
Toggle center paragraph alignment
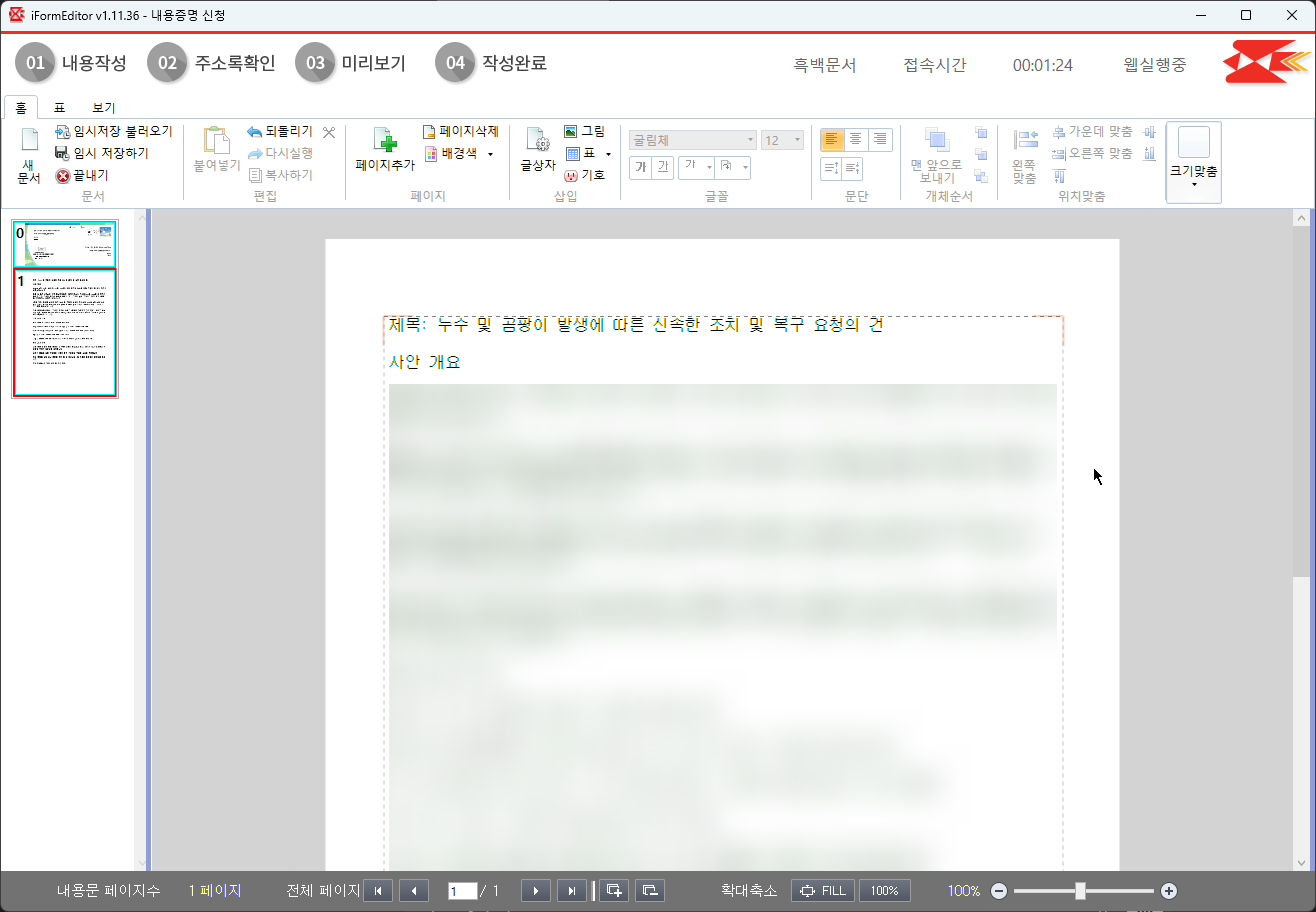click(855, 140)
